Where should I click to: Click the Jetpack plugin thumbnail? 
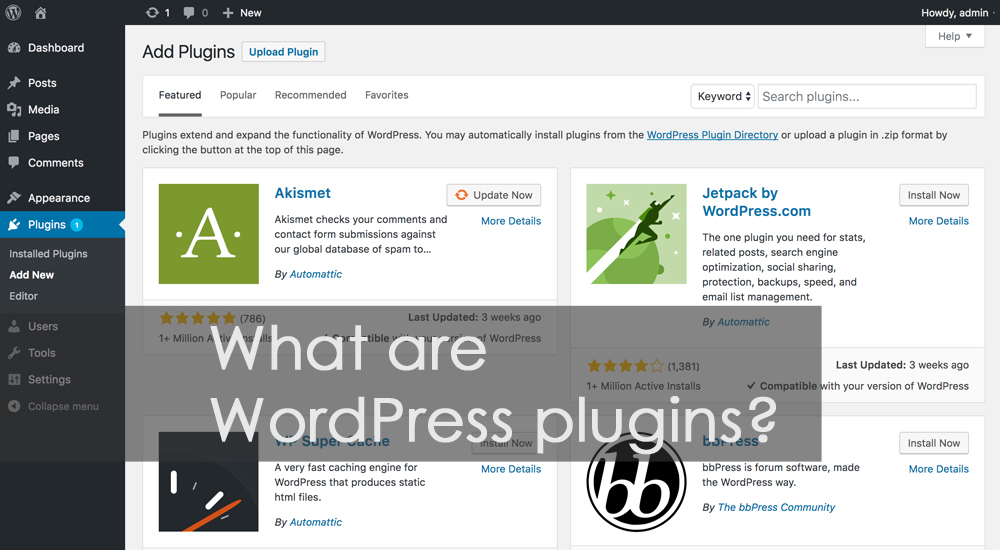pos(636,234)
